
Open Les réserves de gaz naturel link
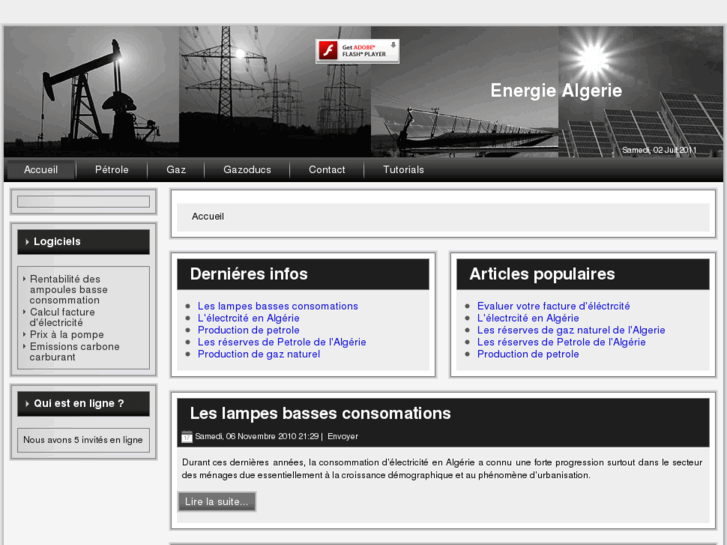pyautogui.click(x=571, y=330)
